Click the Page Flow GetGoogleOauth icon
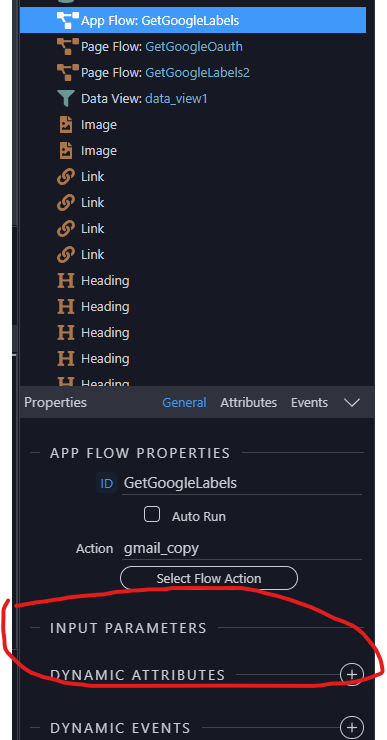387x740 pixels. point(67,46)
